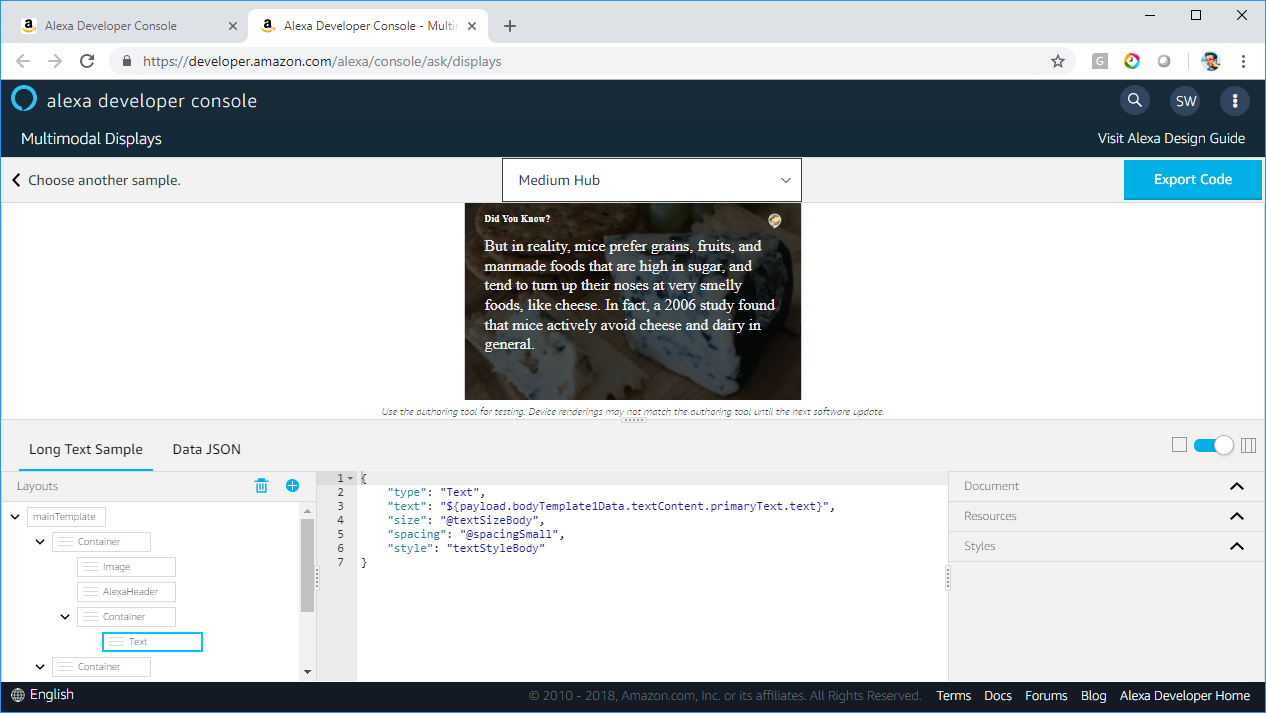Switch to the Data JSON tab
1266x713 pixels.
[x=206, y=449]
